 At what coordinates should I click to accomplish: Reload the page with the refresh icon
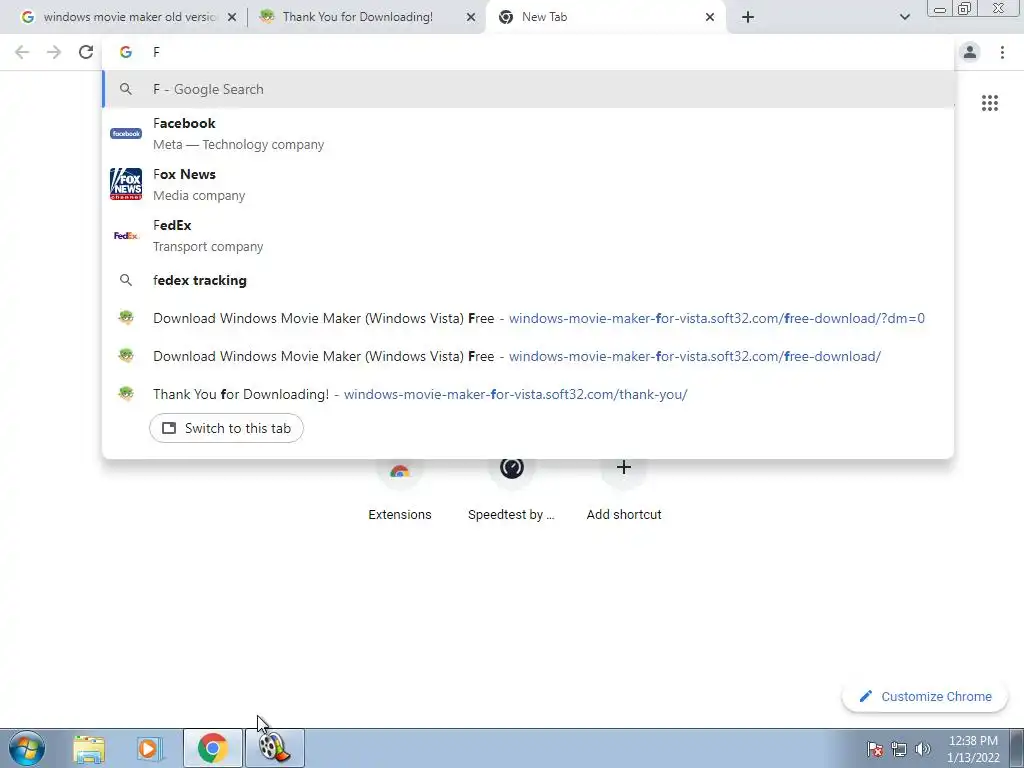86,52
